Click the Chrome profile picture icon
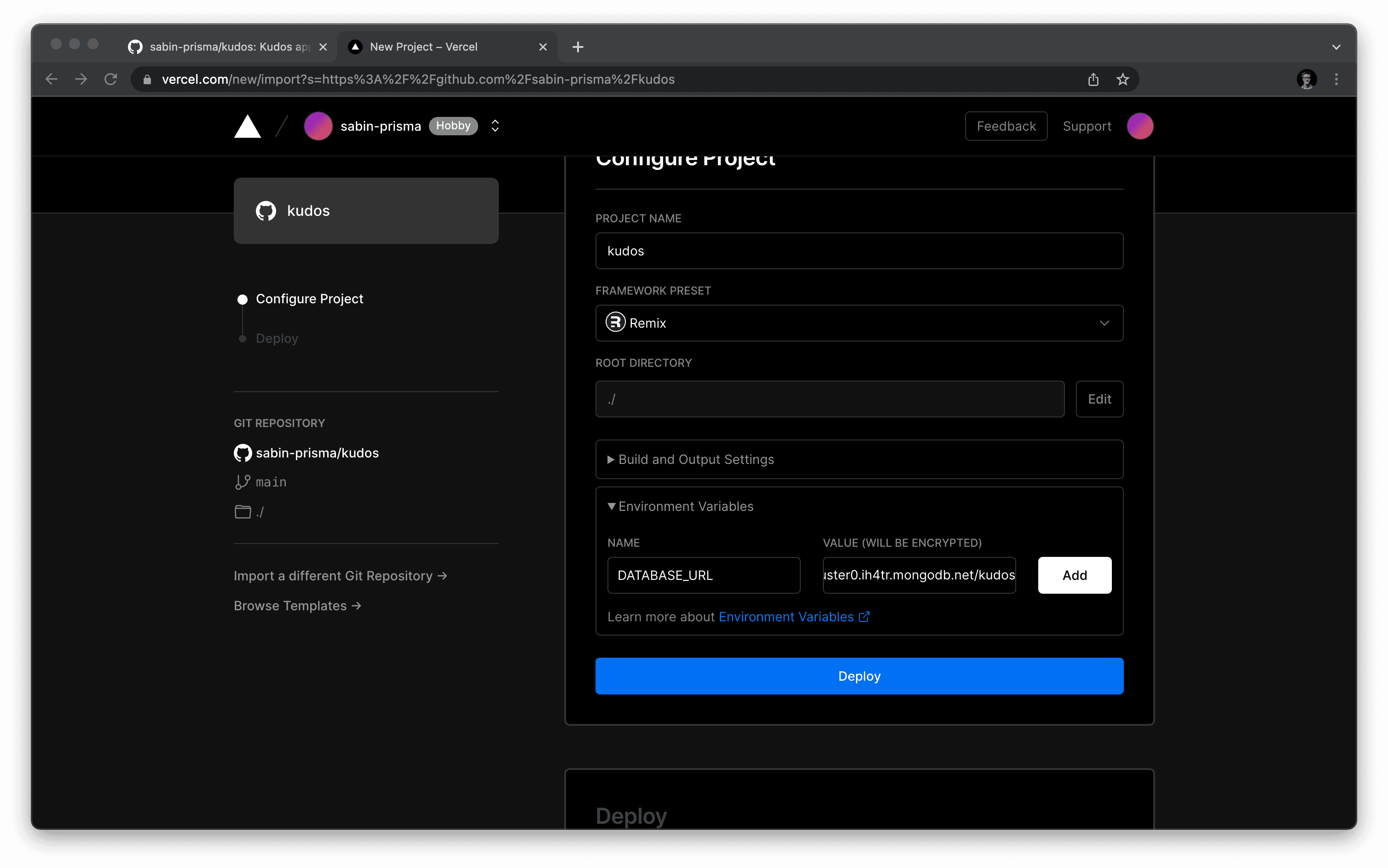Image resolution: width=1388 pixels, height=868 pixels. (x=1307, y=79)
